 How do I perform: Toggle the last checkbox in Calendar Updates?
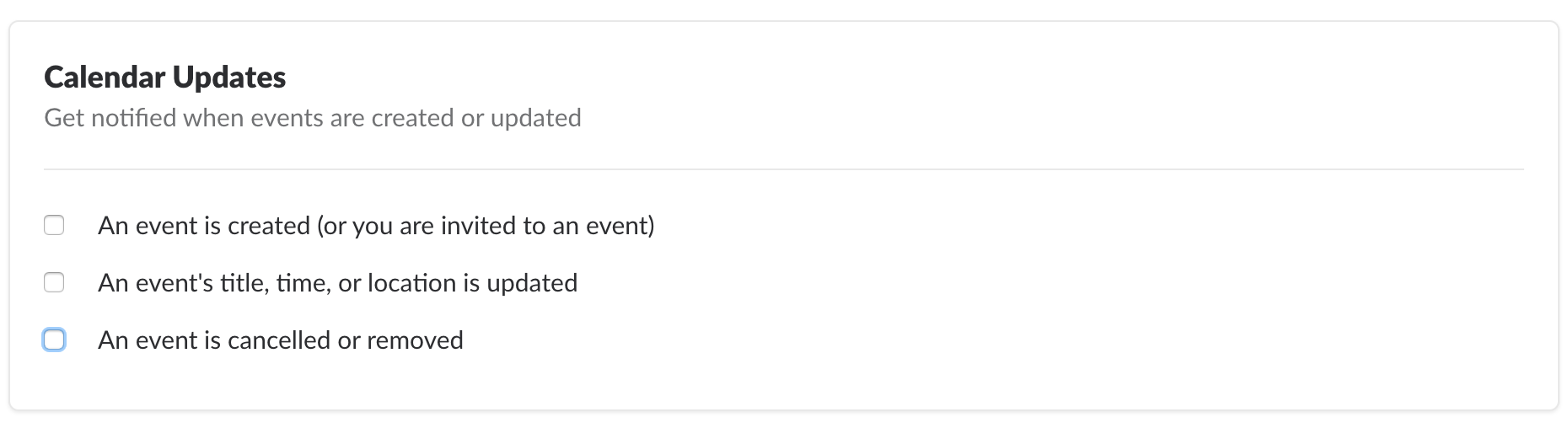(x=54, y=340)
